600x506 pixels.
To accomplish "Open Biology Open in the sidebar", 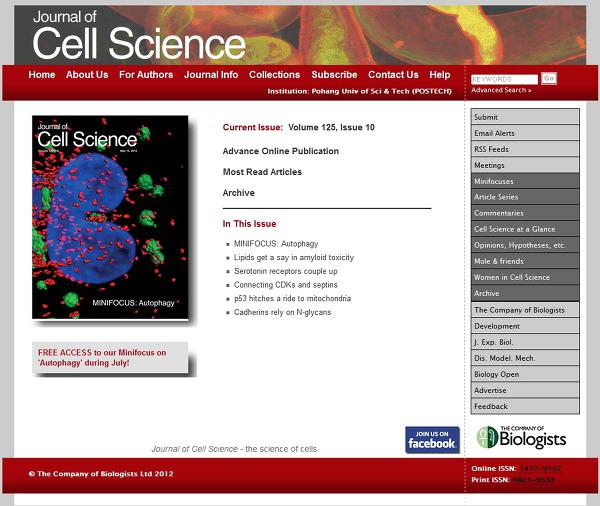I will pos(525,374).
